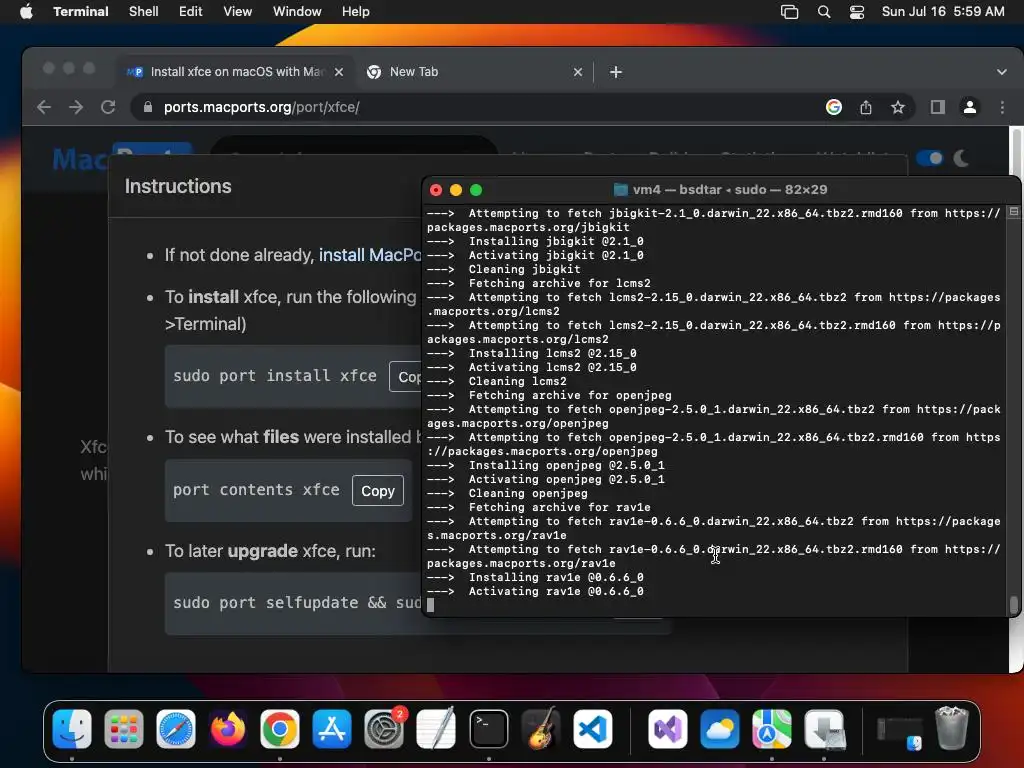Viewport: 1024px width, 768px height.
Task: Go forward in Chrome
Action: (x=76, y=107)
